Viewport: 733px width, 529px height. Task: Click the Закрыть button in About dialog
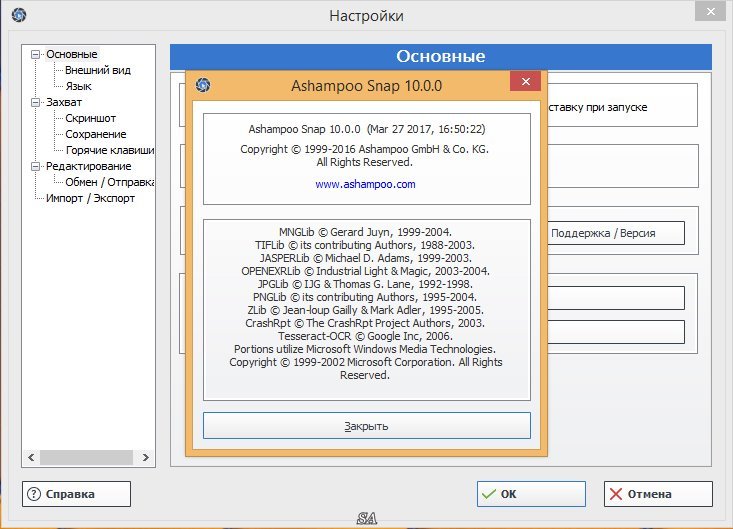(x=366, y=426)
